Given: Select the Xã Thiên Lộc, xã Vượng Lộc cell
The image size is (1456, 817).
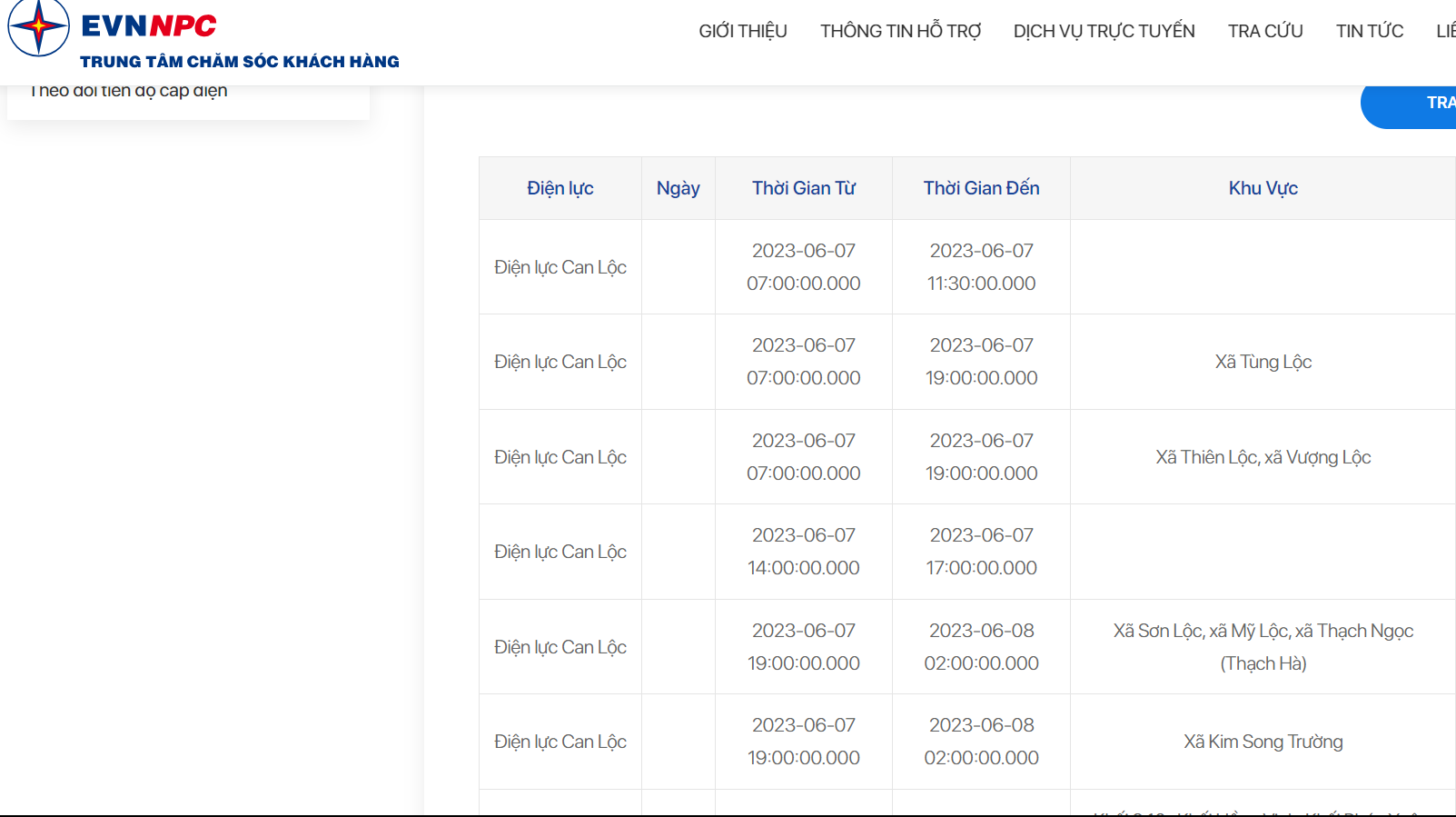Looking at the screenshot, I should [1263, 457].
